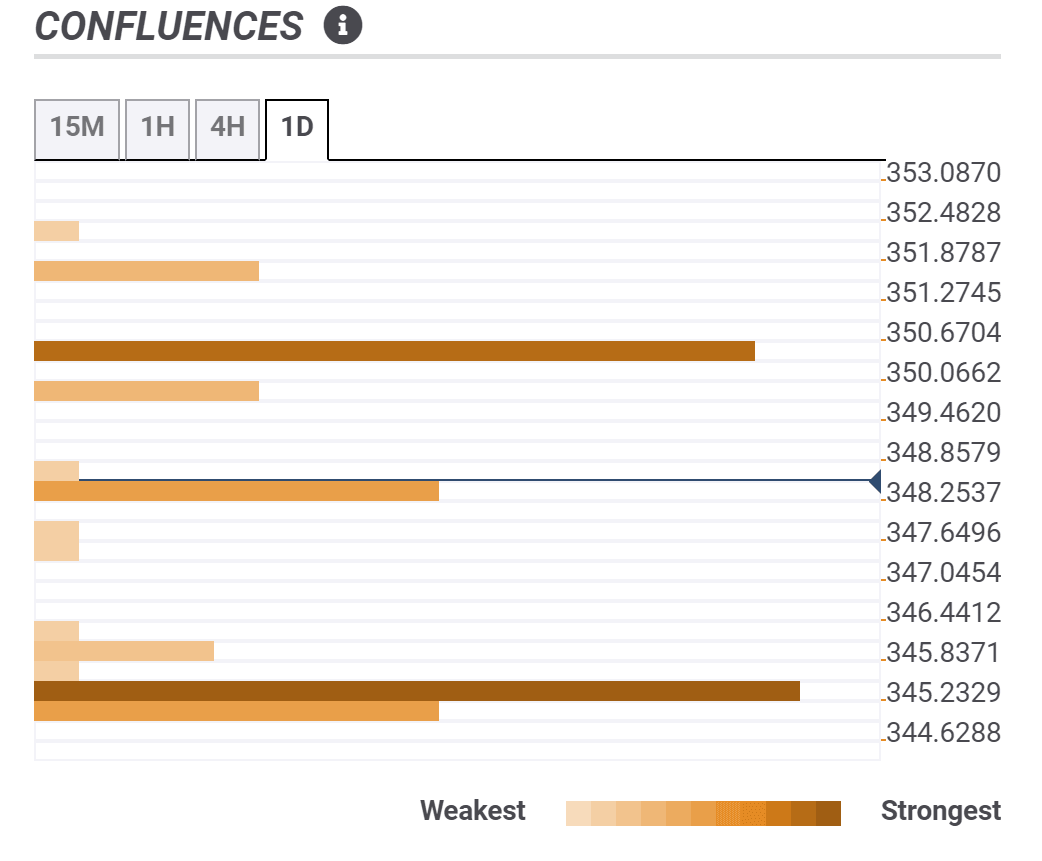Click the Weakest legend label
This screenshot has width=1042, height=861.
point(472,811)
